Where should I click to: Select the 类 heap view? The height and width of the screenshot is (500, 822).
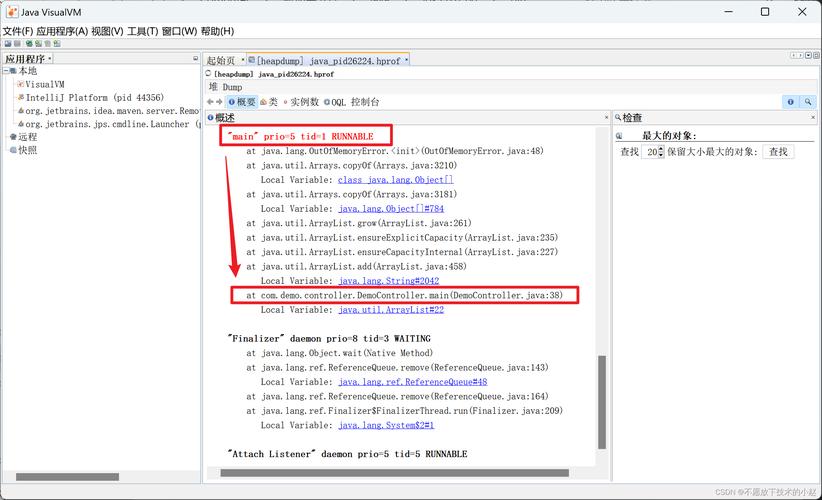tap(269, 102)
